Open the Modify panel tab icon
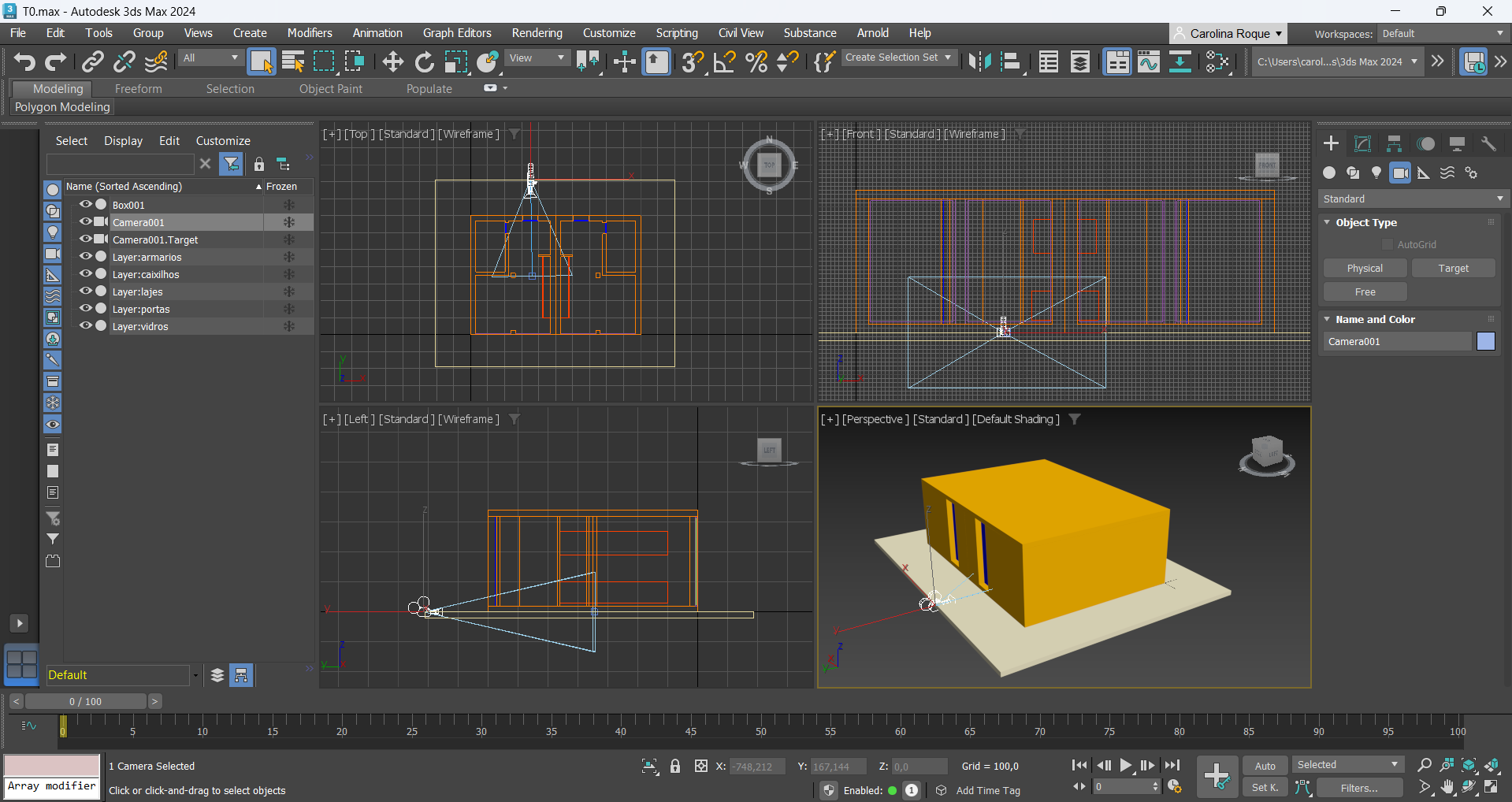 pos(1362,143)
